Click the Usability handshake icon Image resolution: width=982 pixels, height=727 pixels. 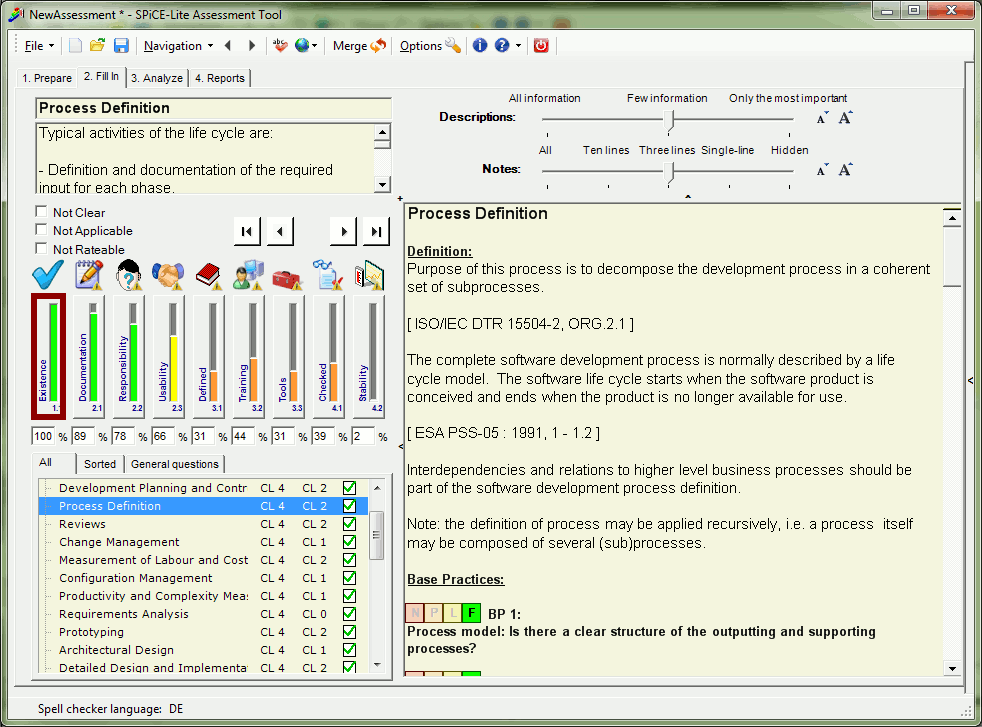pyautogui.click(x=168, y=275)
